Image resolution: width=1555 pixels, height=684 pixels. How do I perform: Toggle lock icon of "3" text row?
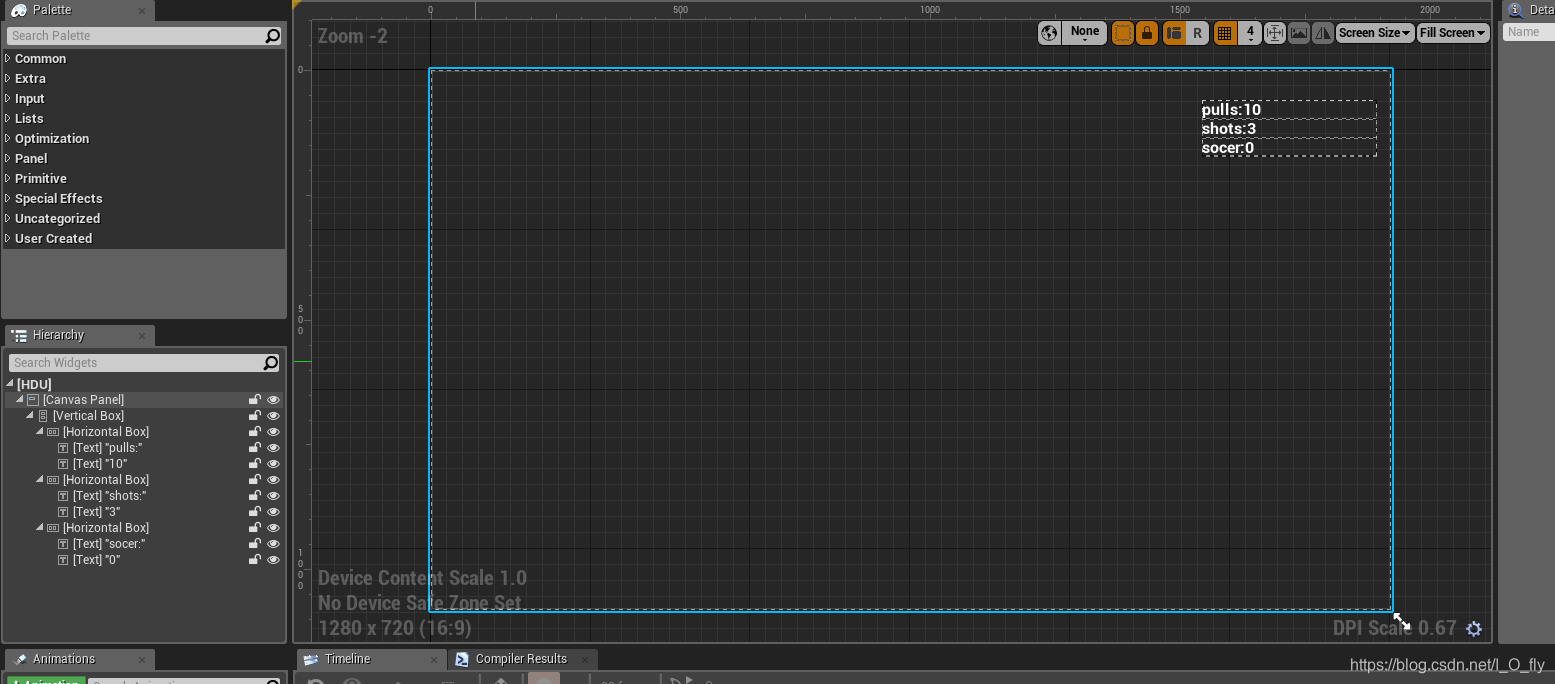pos(255,512)
